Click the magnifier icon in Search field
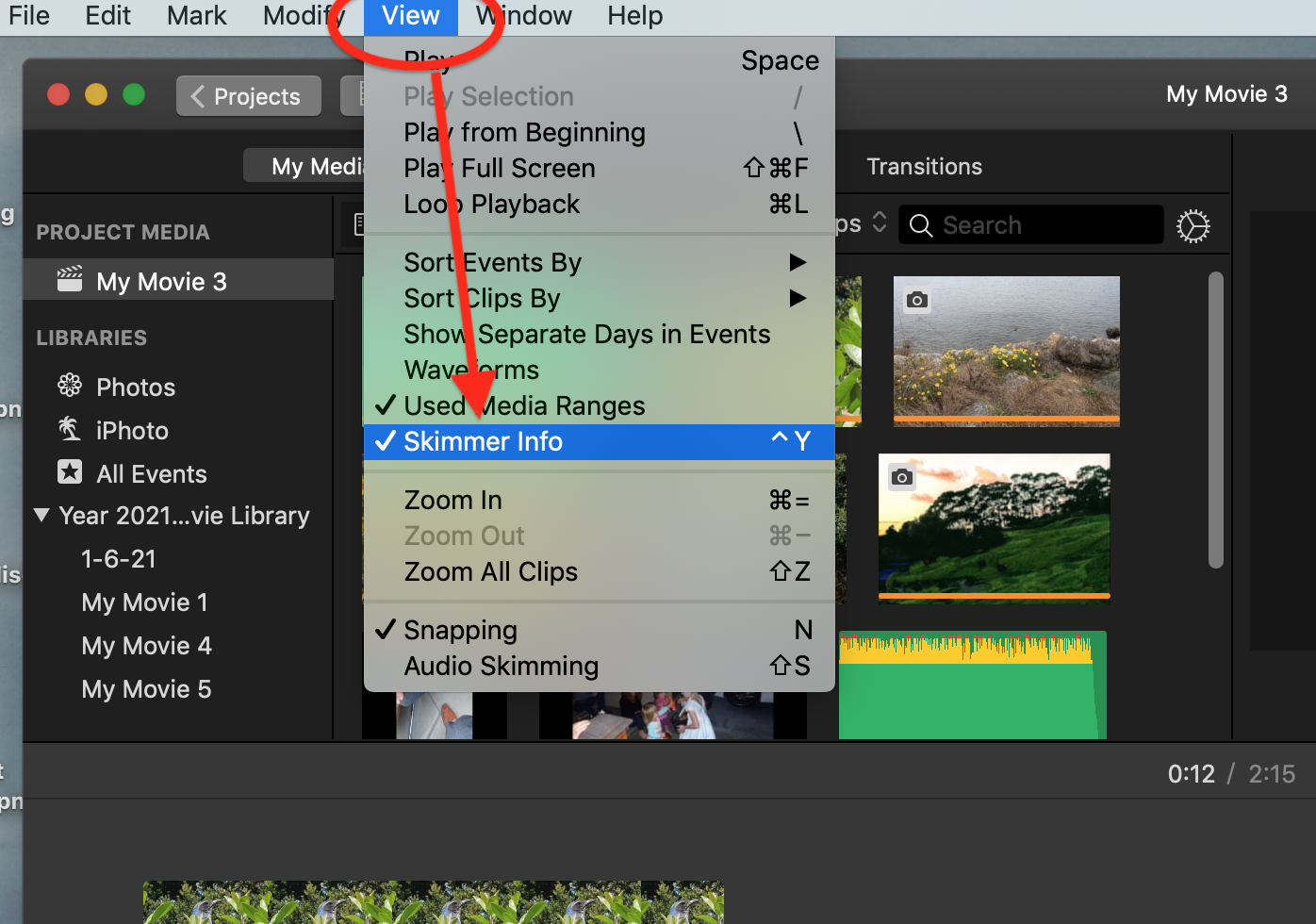Screen dimensions: 1316x924 point(921,226)
